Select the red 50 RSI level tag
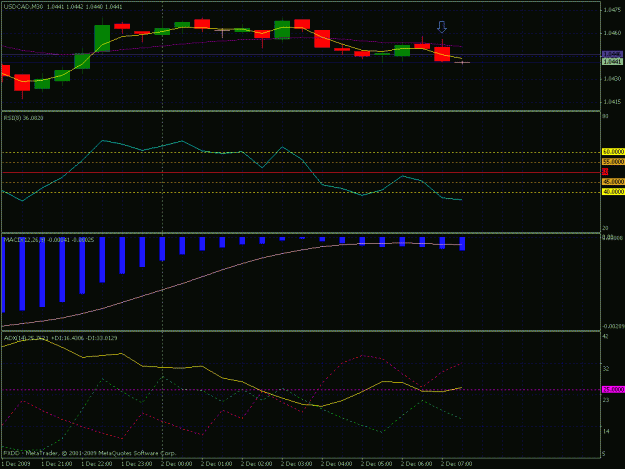 (605, 172)
